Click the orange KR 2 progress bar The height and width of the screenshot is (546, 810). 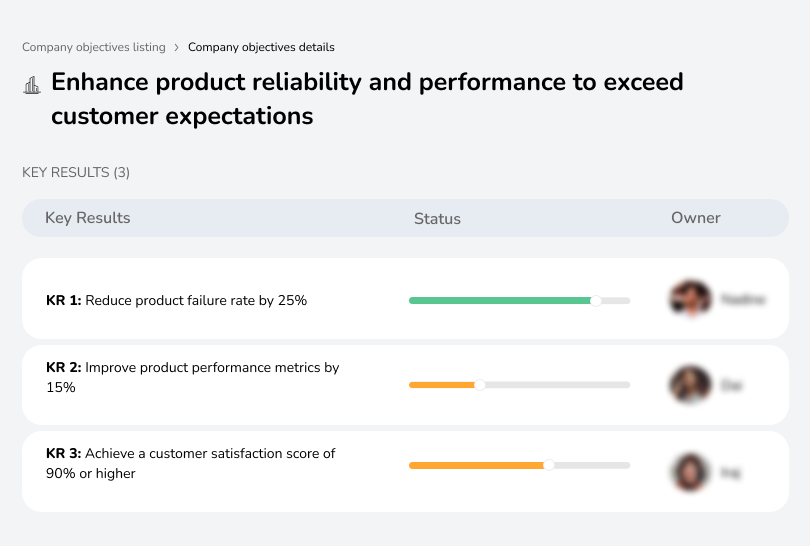442,385
